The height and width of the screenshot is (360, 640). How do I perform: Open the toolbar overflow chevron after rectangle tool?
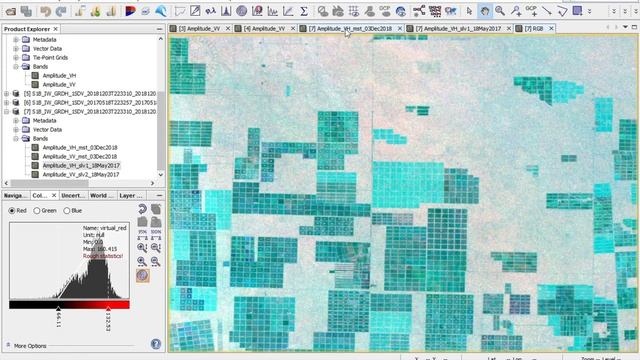pos(589,11)
